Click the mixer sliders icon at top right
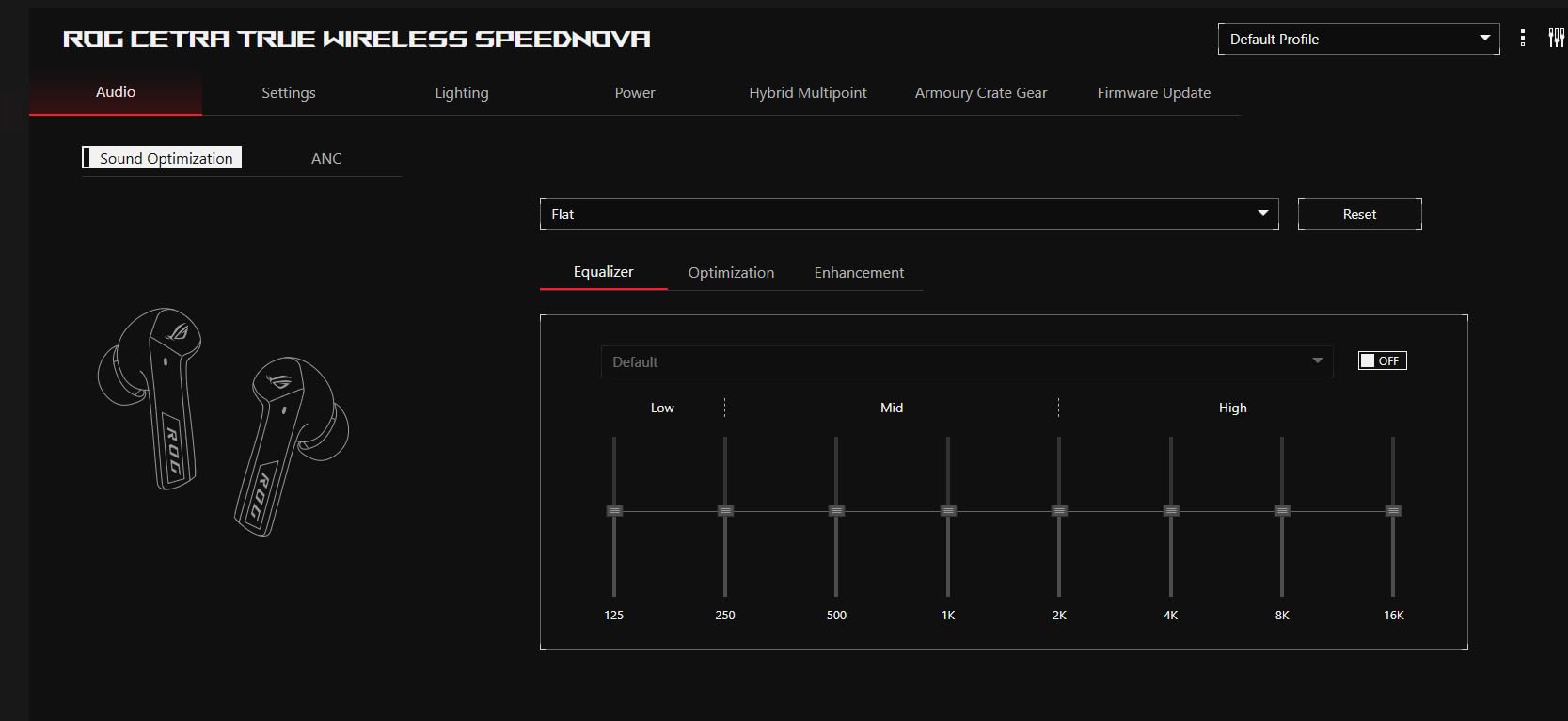 tap(1556, 39)
